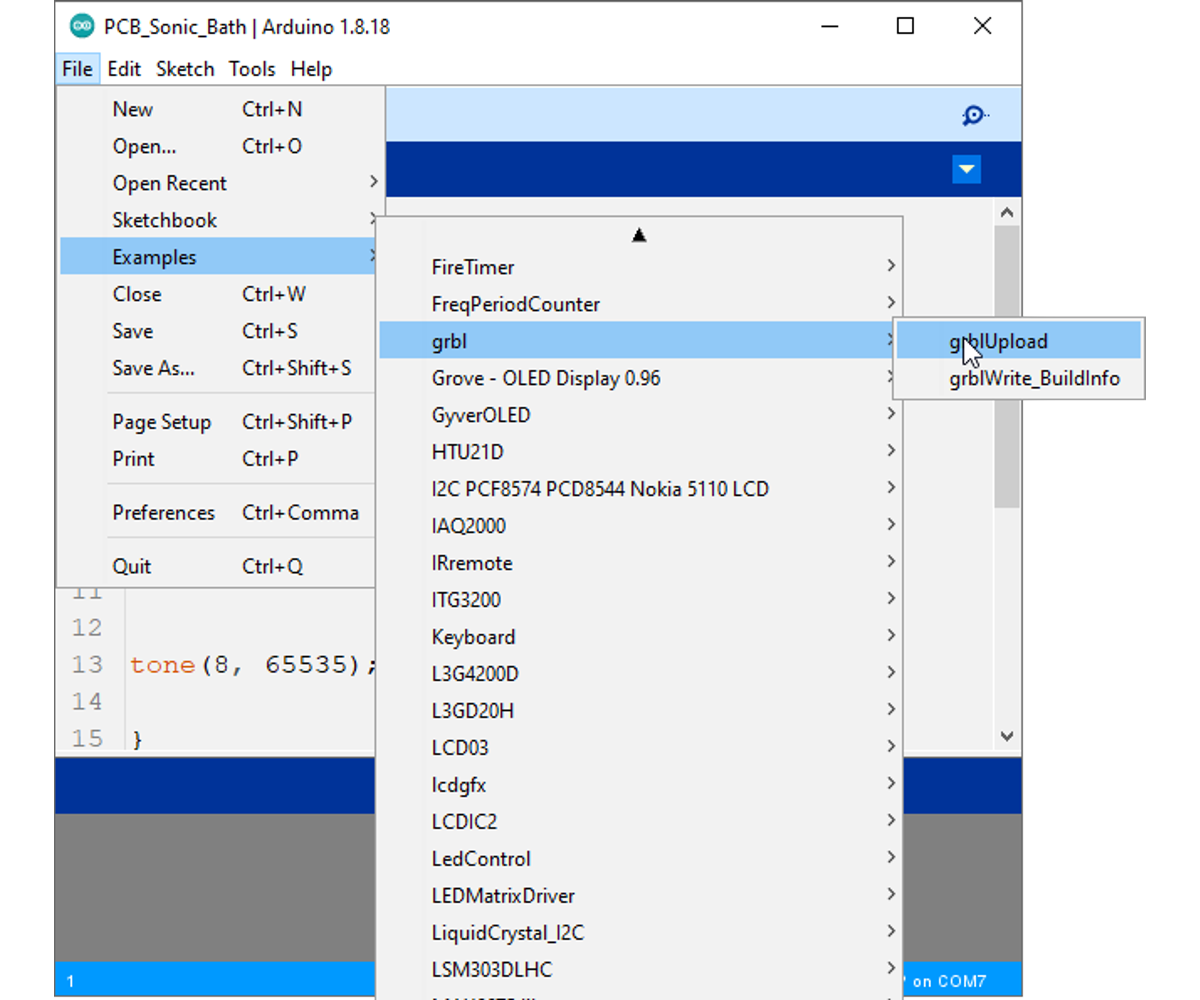The image size is (1200, 1000).
Task: Expand I2C PCF8574 PCD8544 Nokia 5110 LCD examples
Action: pos(640,490)
